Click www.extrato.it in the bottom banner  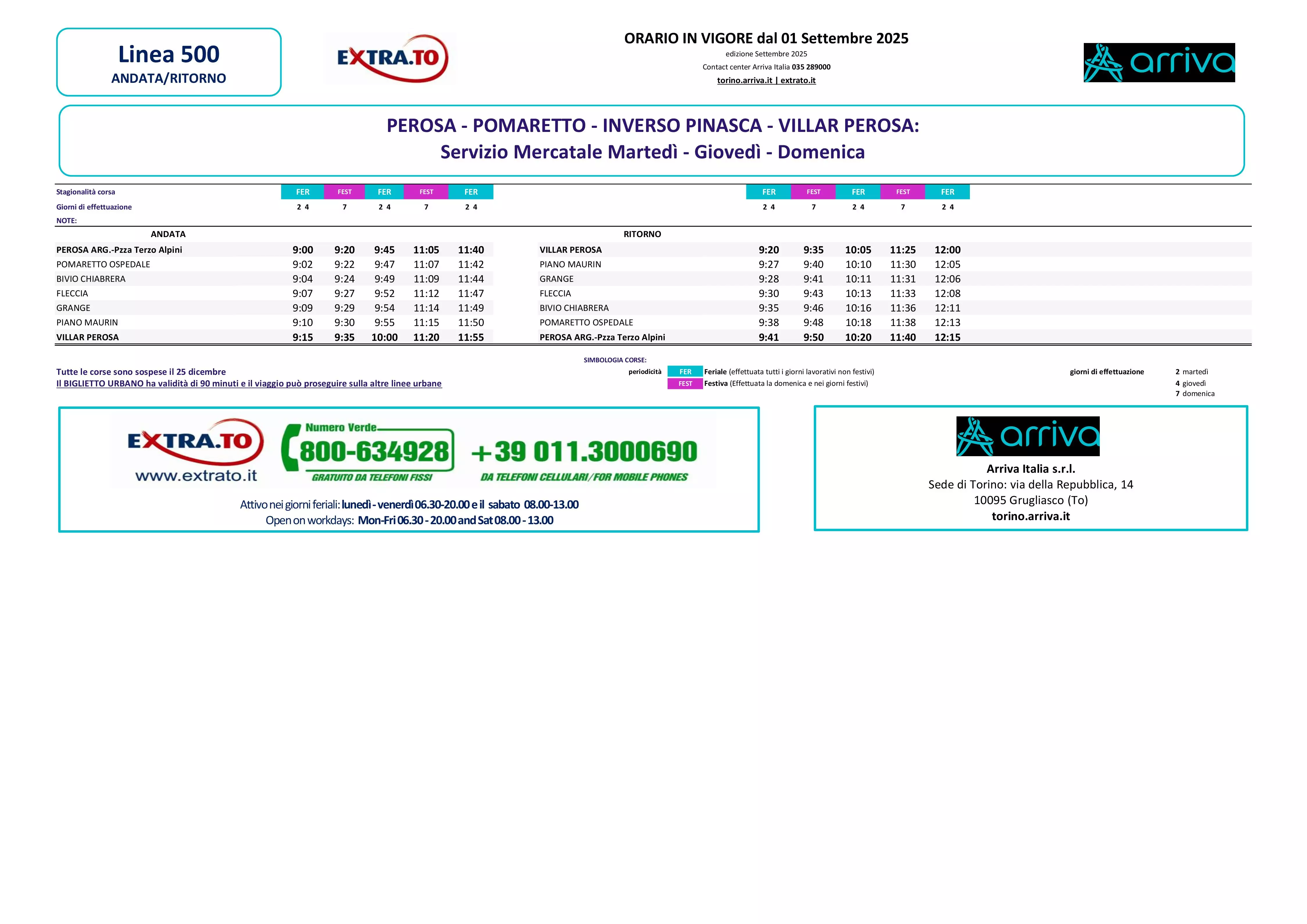tap(196, 476)
